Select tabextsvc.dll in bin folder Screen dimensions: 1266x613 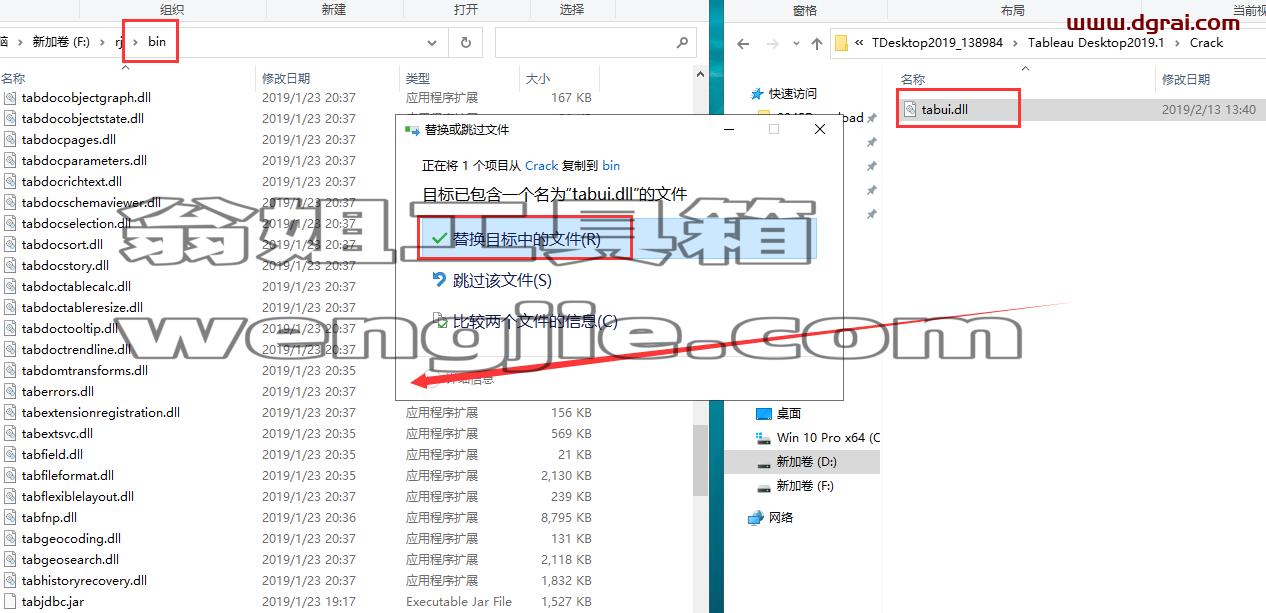[x=57, y=434]
